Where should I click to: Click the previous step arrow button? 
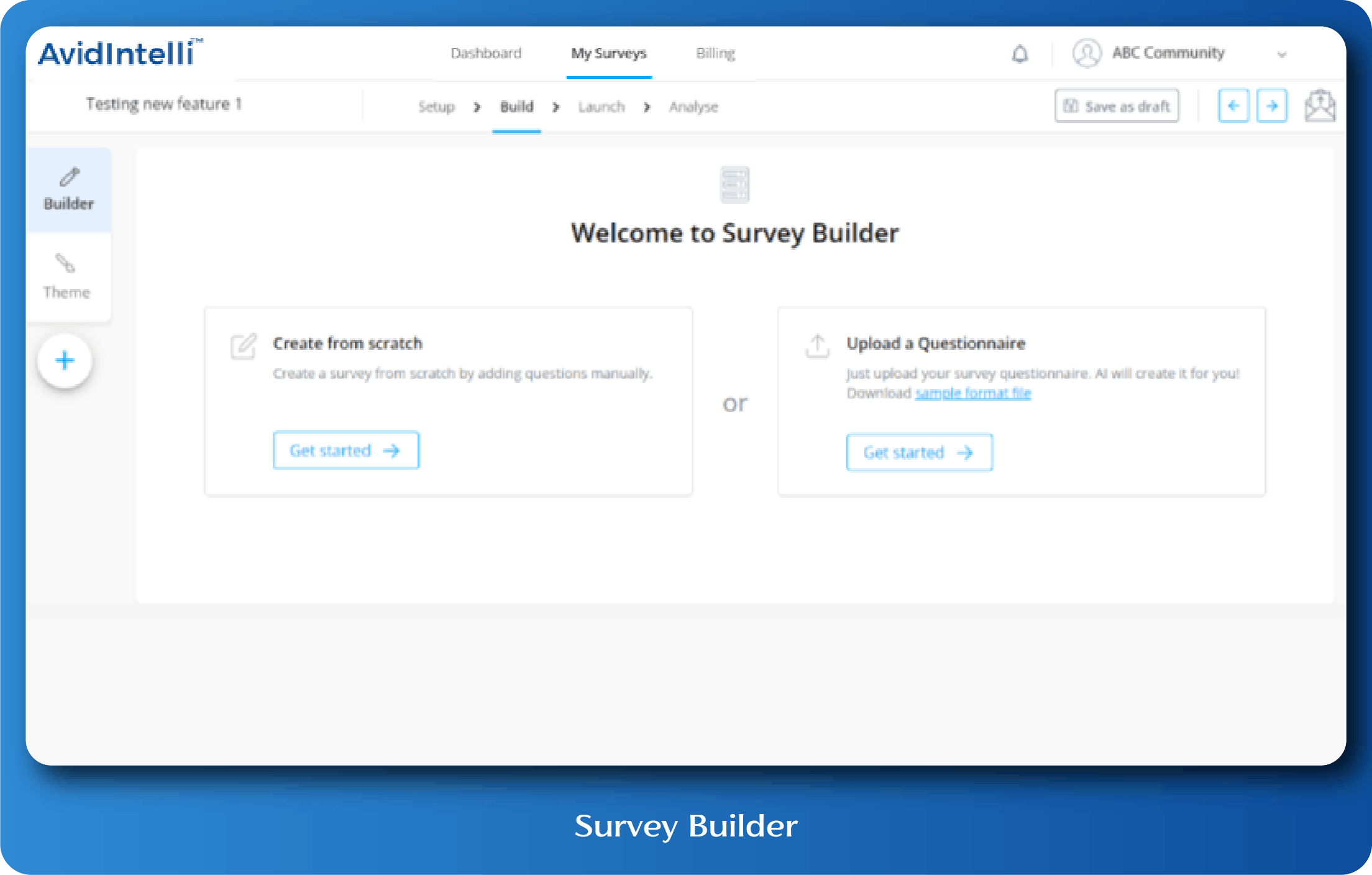[x=1233, y=106]
